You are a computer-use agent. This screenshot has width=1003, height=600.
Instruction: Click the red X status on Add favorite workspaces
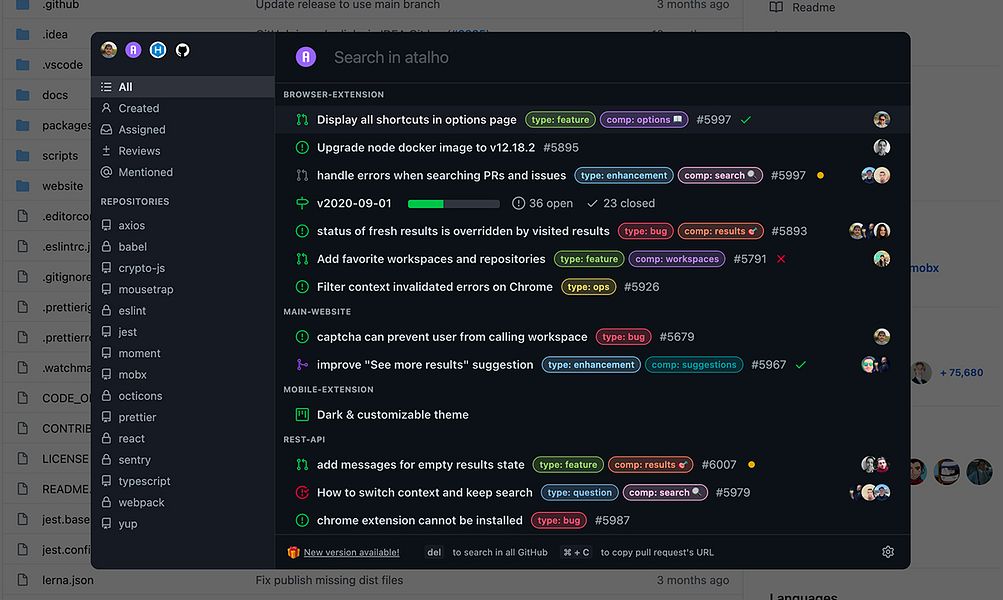tap(781, 259)
